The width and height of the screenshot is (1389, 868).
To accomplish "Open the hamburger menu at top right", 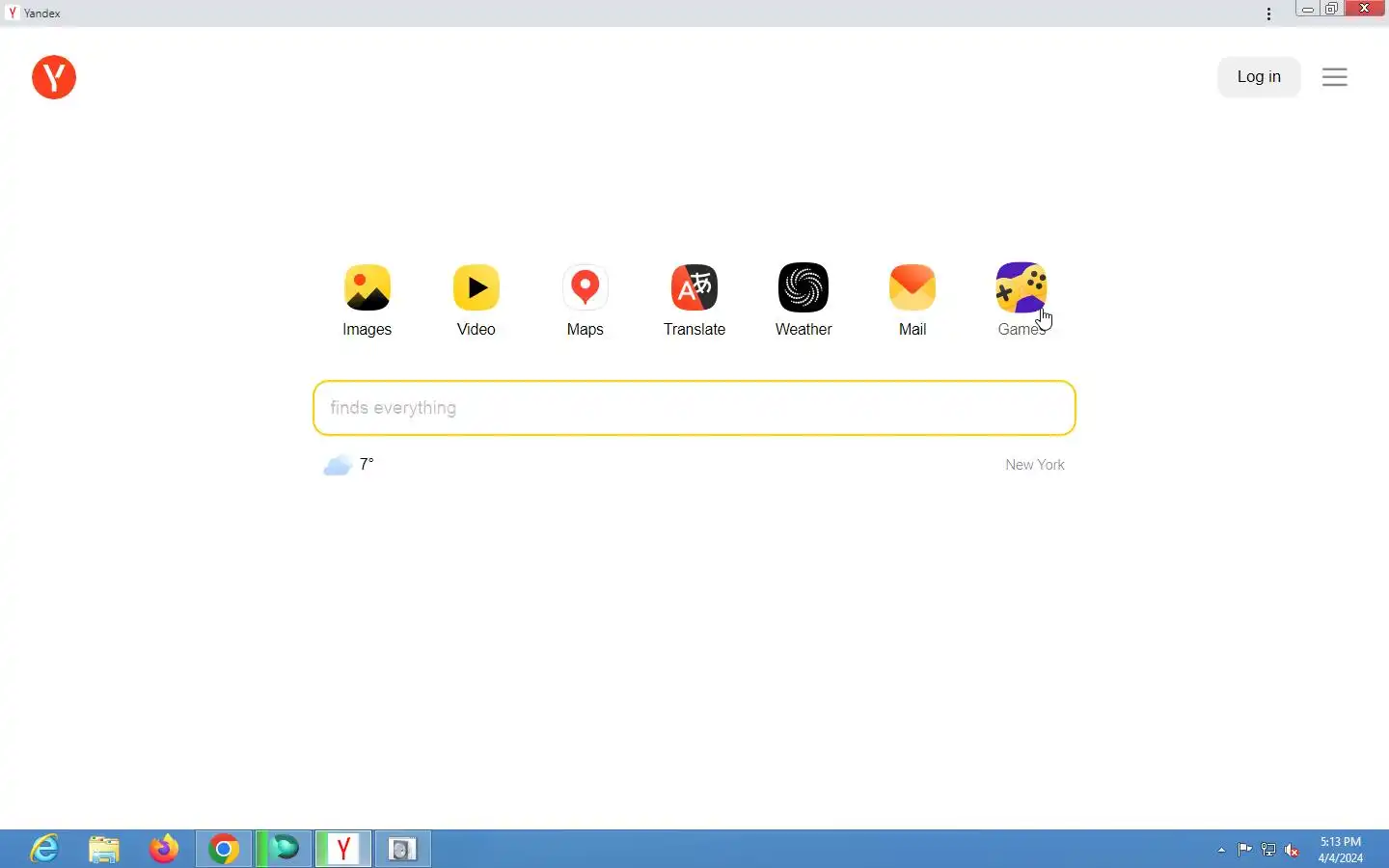I will tap(1335, 77).
